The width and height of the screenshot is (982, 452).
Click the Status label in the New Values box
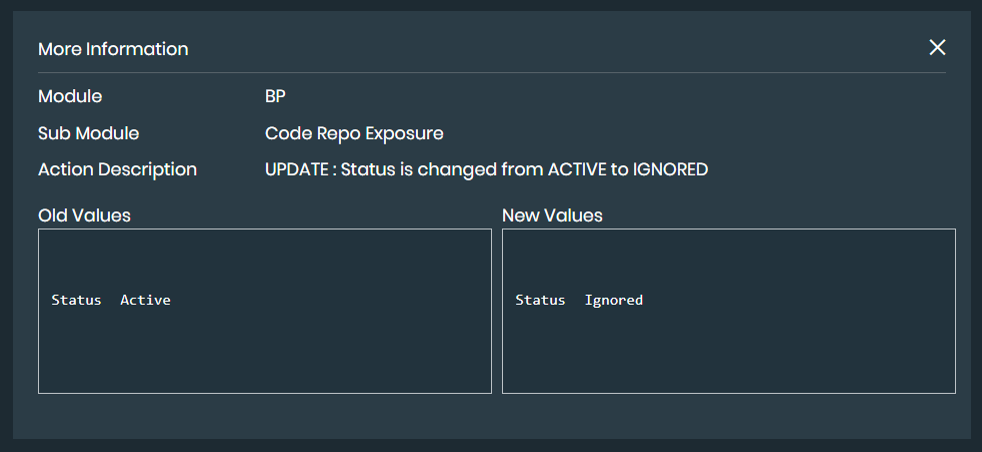[540, 300]
